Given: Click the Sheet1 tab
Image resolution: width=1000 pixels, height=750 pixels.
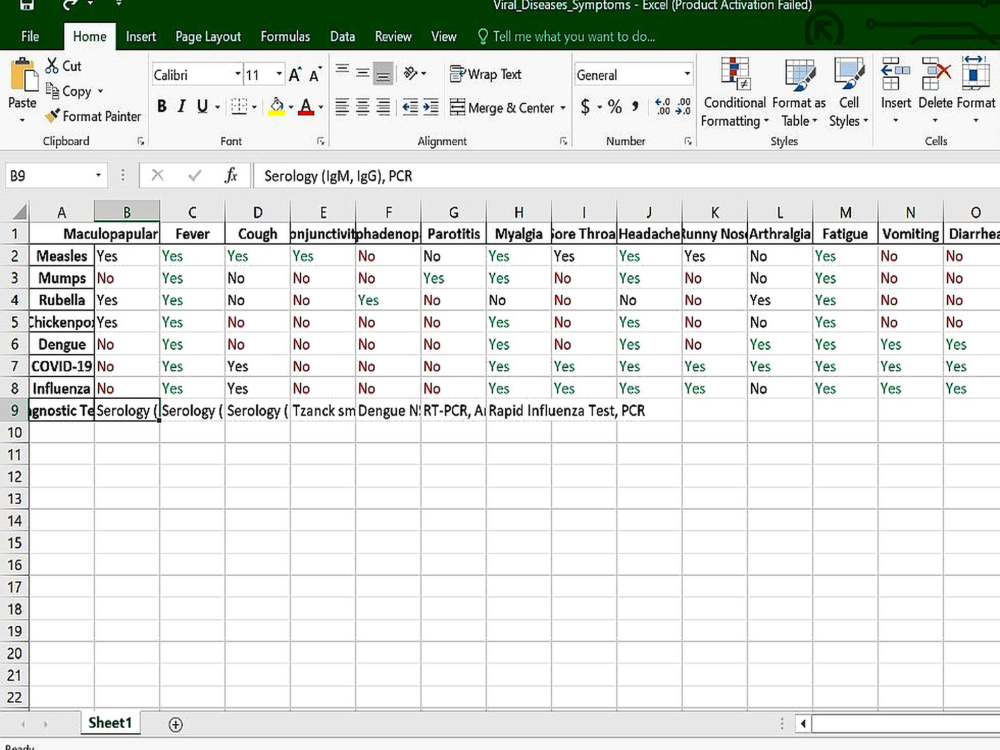Looking at the screenshot, I should point(110,723).
